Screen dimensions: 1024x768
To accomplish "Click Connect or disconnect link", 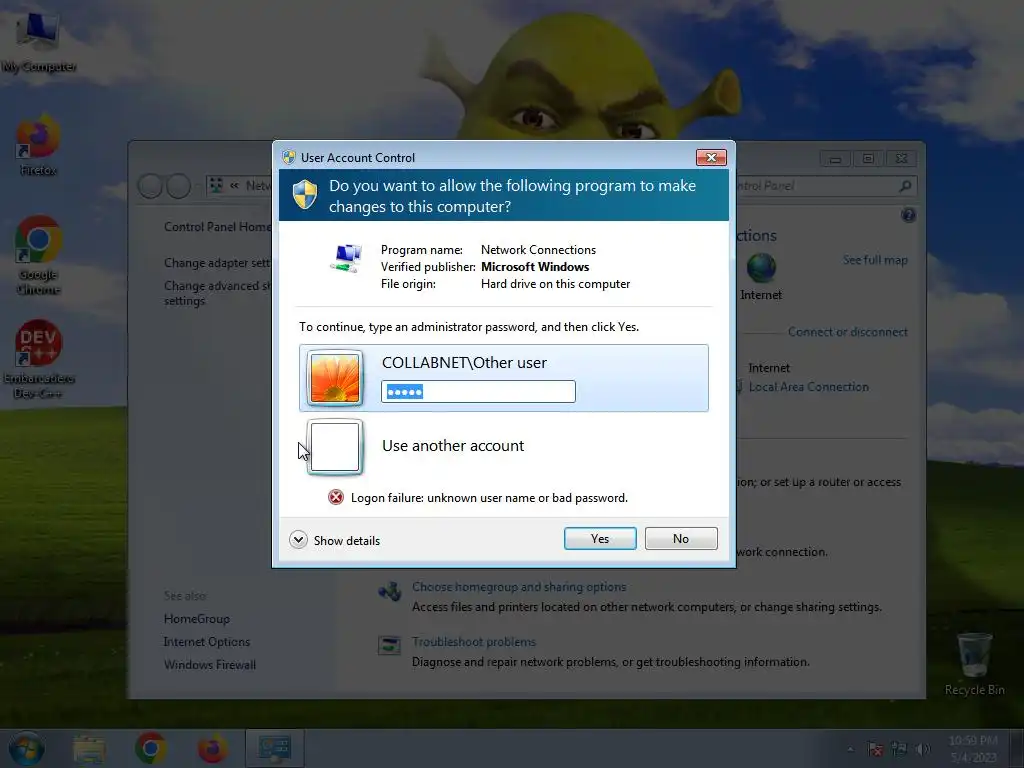I will pyautogui.click(x=848, y=332).
